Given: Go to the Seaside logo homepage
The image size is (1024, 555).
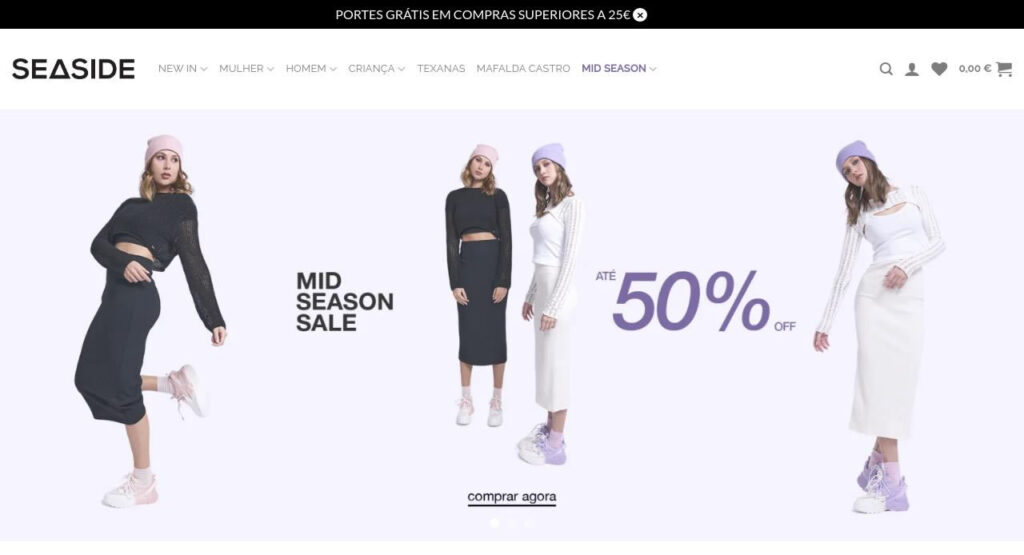Looking at the screenshot, I should 74,69.
